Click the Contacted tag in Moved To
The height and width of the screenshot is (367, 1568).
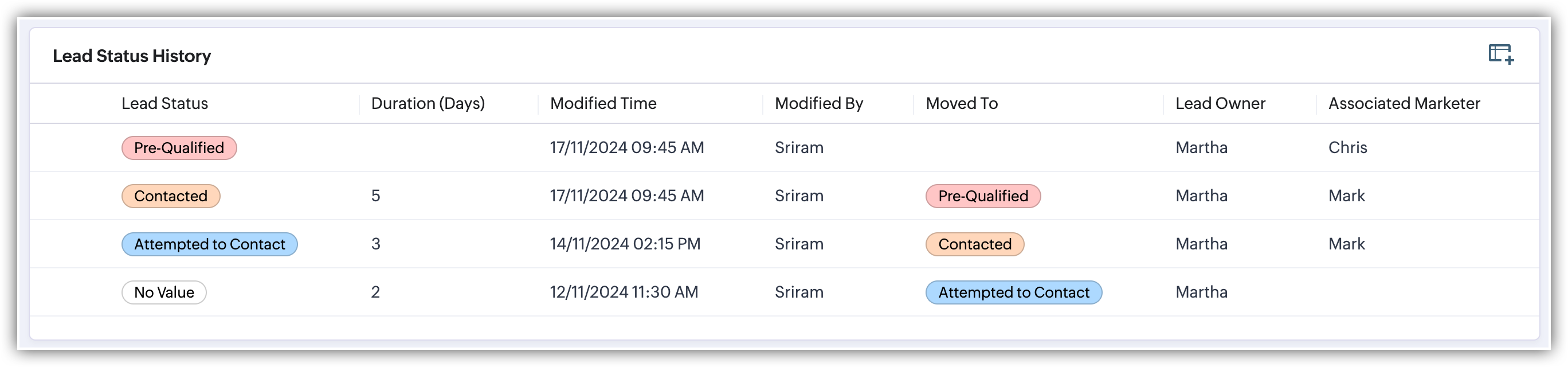tap(974, 244)
